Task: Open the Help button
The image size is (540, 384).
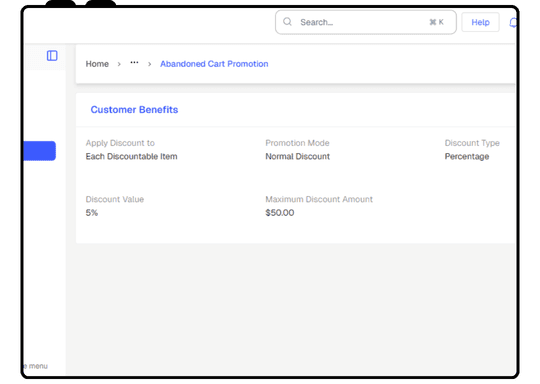Action: (x=480, y=22)
